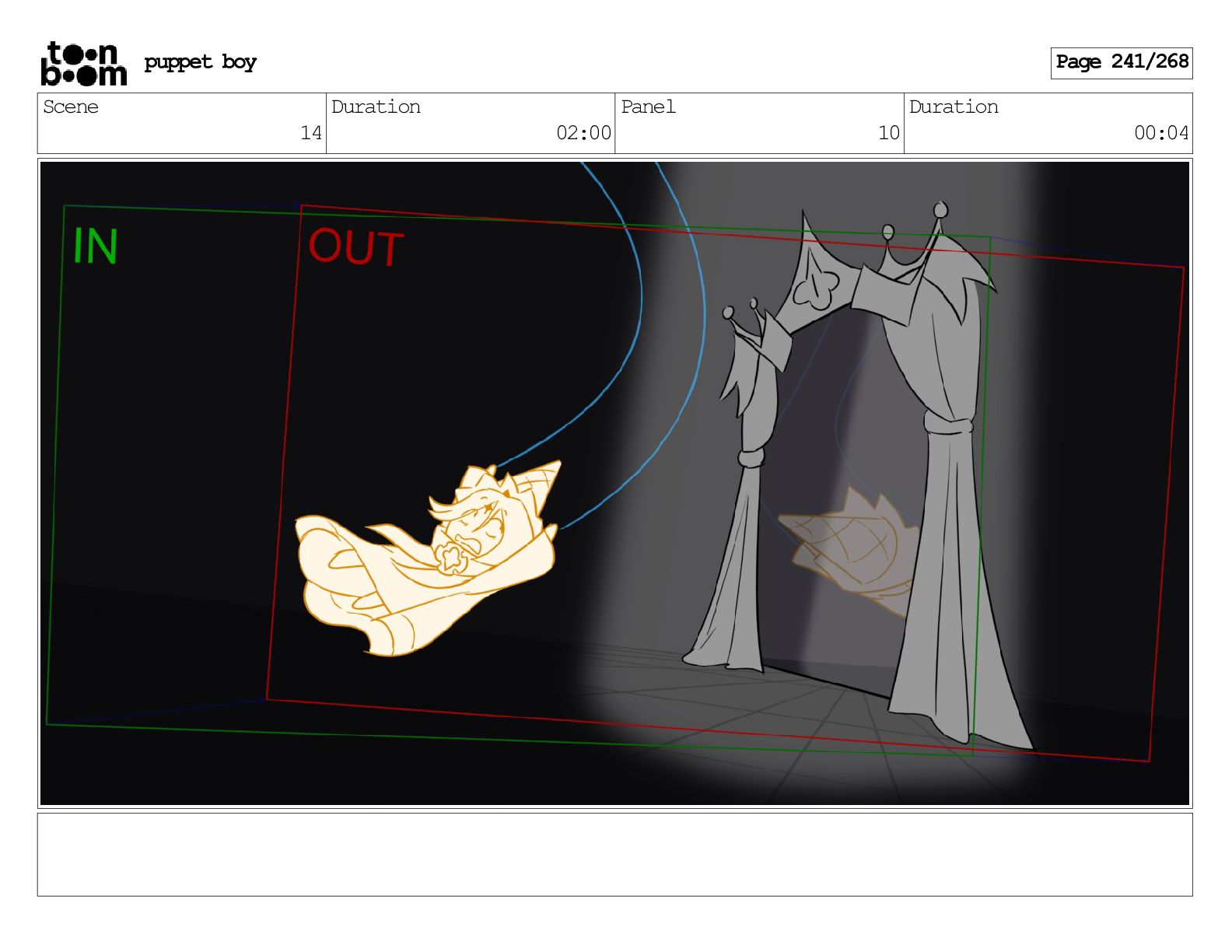Screen dimensions: 1232x952
Task: Click the green 'IN' camera frame label
Action: pos(95,247)
